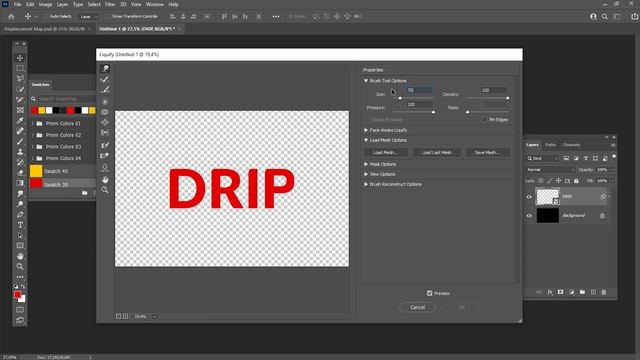
Task: Click the red foreground color swatch
Action: [x=18, y=295]
